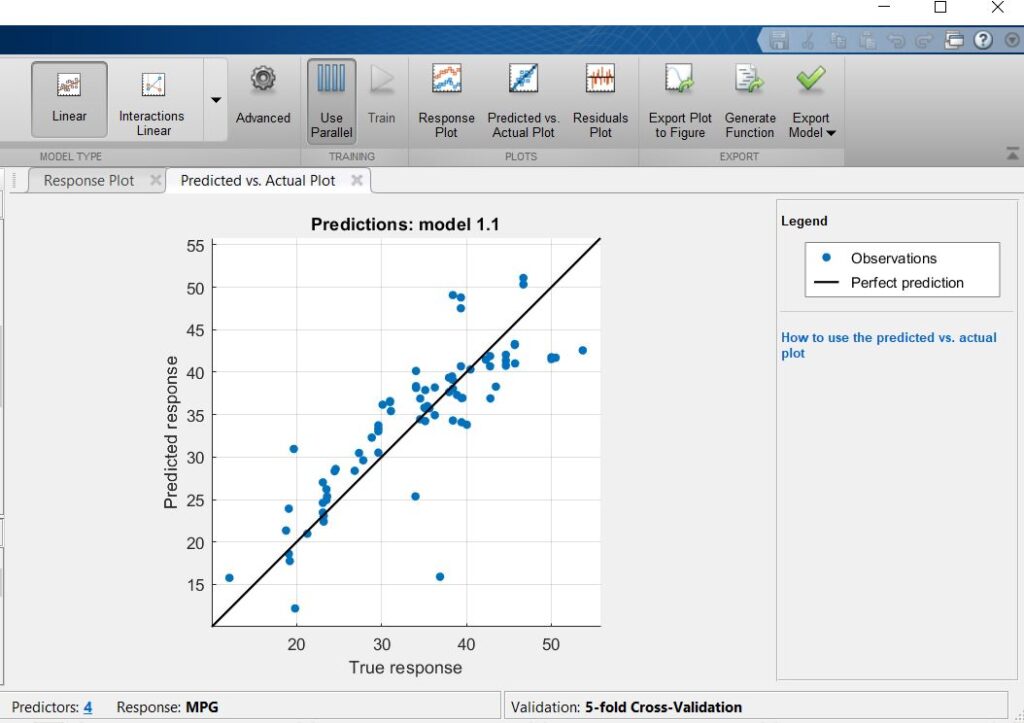The width and height of the screenshot is (1024, 723).
Task: Select the Predicted vs. Actual Plot tab
Action: tap(259, 180)
